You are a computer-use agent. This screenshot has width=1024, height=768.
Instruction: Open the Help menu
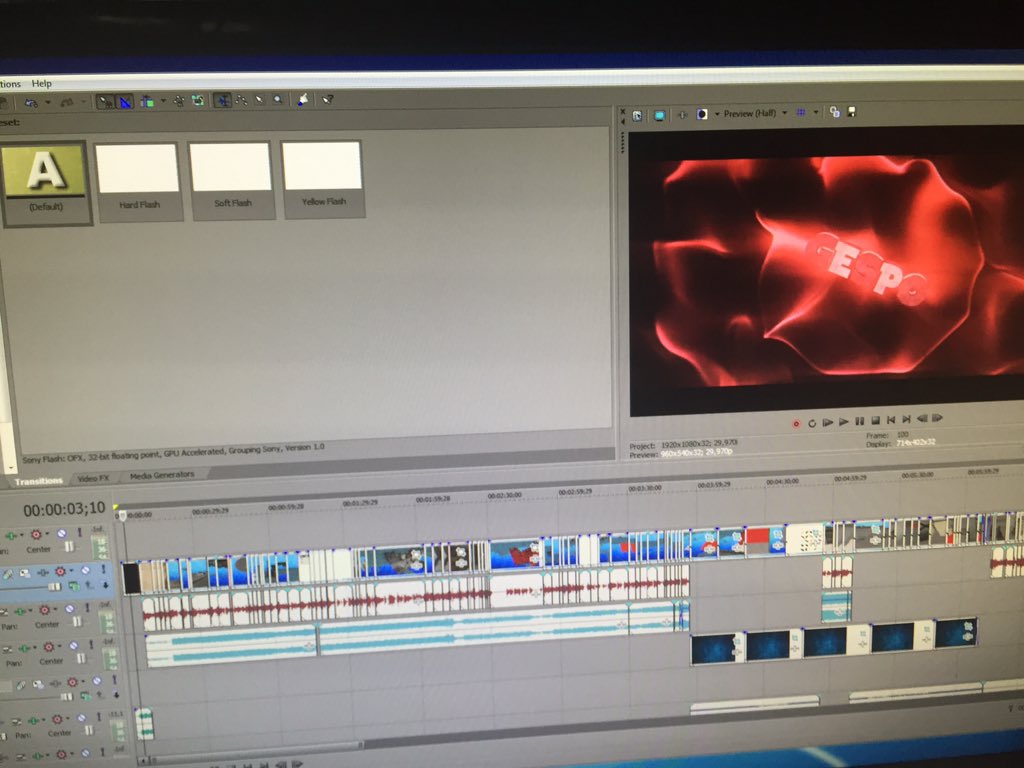[41, 84]
